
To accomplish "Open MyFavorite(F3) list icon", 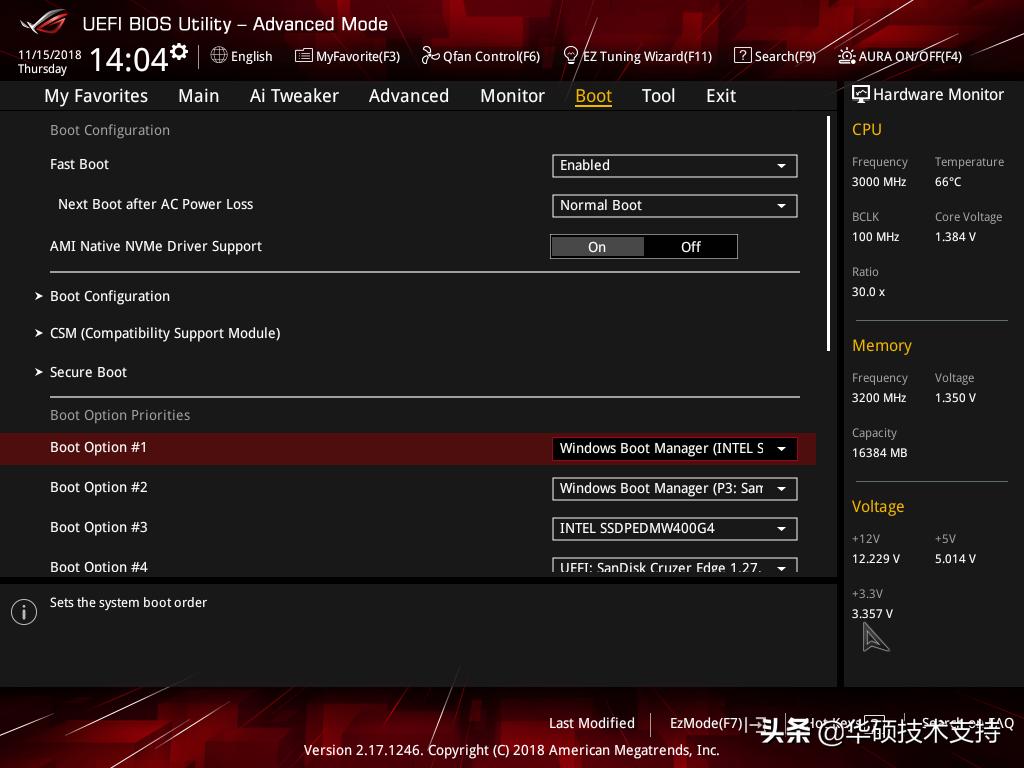I will (x=304, y=56).
